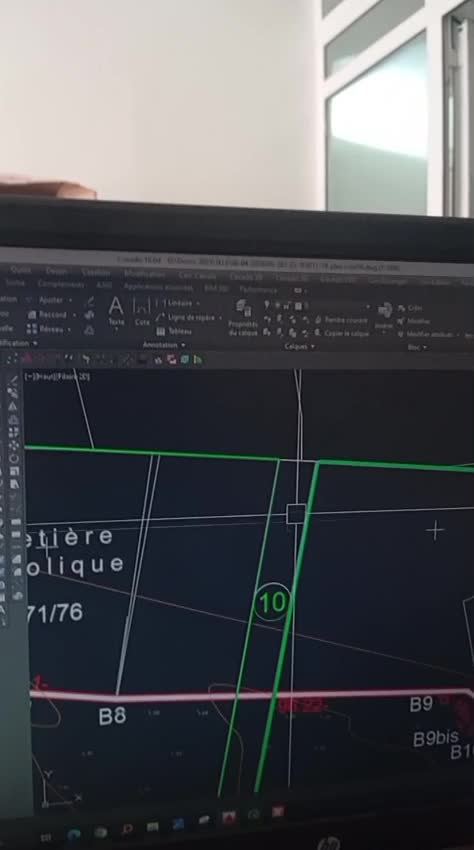Expand the Calques panel
Viewport: 474px width, 850px height.
[x=299, y=346]
